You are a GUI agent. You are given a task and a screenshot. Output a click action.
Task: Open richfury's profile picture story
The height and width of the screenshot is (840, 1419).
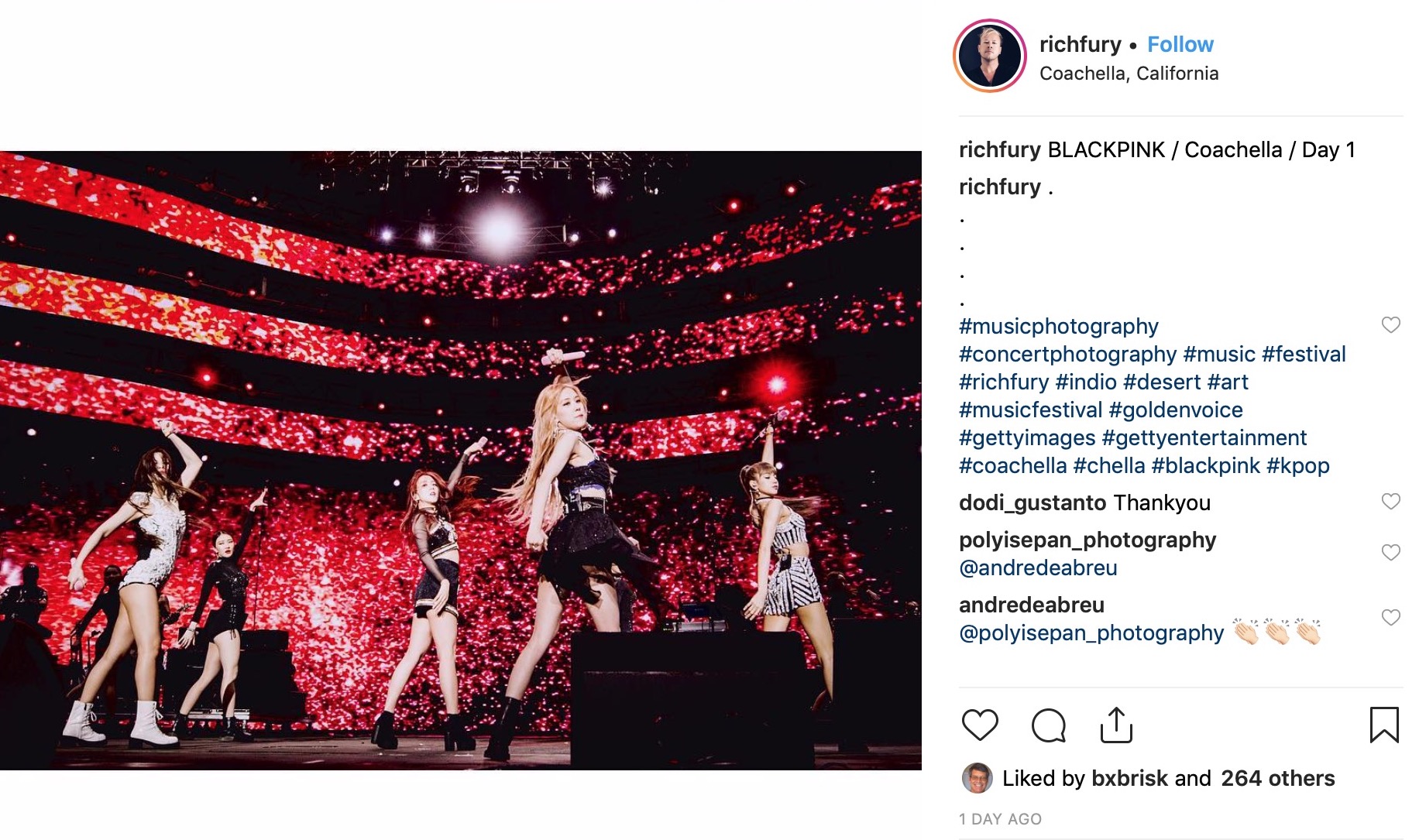tap(989, 56)
